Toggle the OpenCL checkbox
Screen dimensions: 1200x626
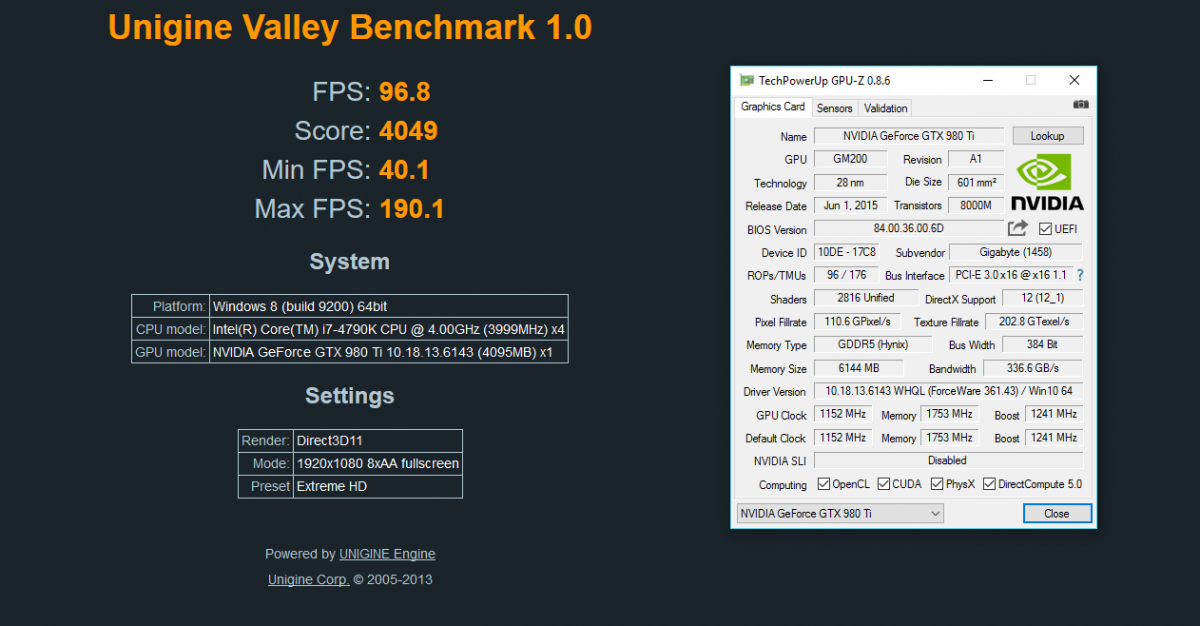[x=824, y=484]
